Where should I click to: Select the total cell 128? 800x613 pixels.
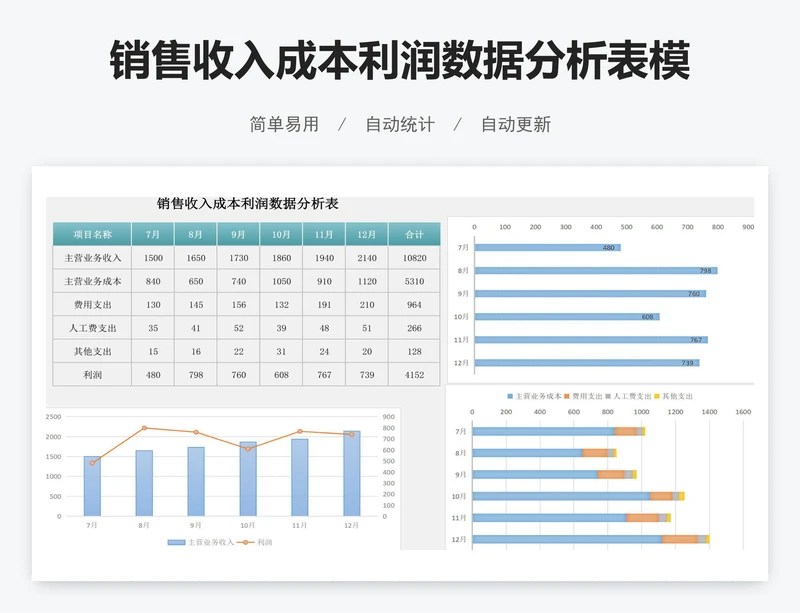click(x=414, y=352)
